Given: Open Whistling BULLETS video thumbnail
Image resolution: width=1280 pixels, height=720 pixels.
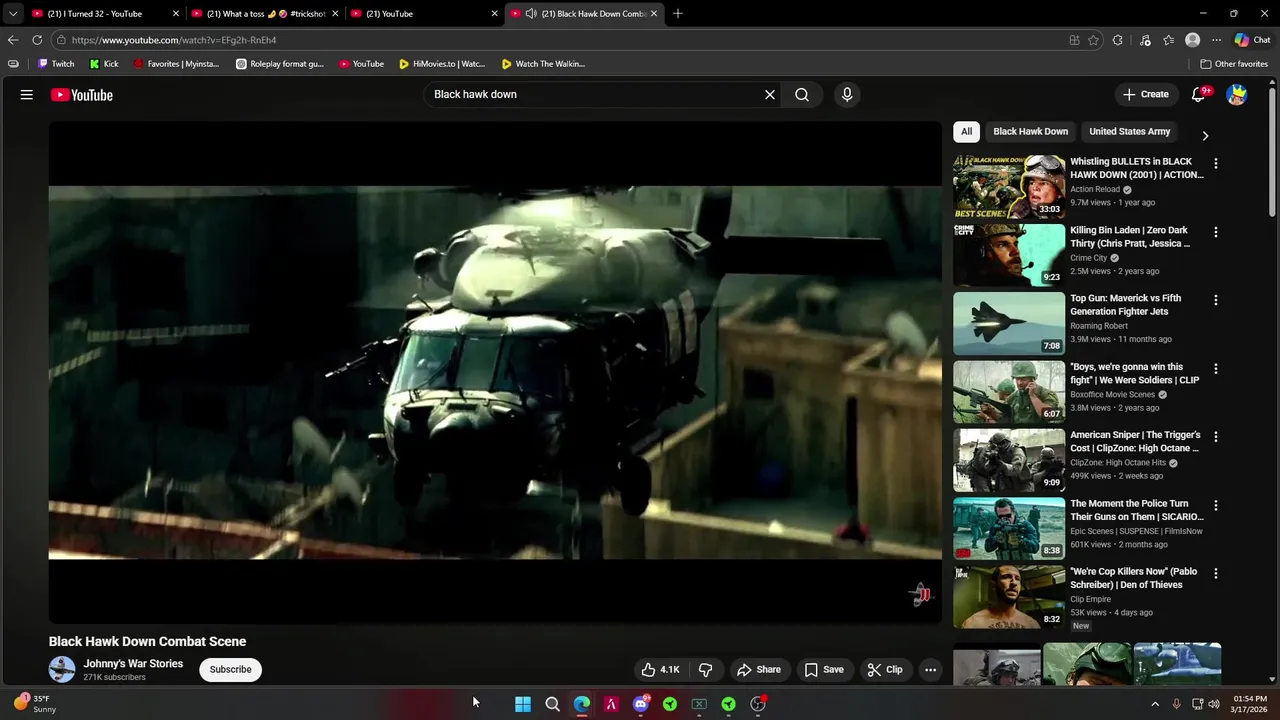Looking at the screenshot, I should 1009,186.
